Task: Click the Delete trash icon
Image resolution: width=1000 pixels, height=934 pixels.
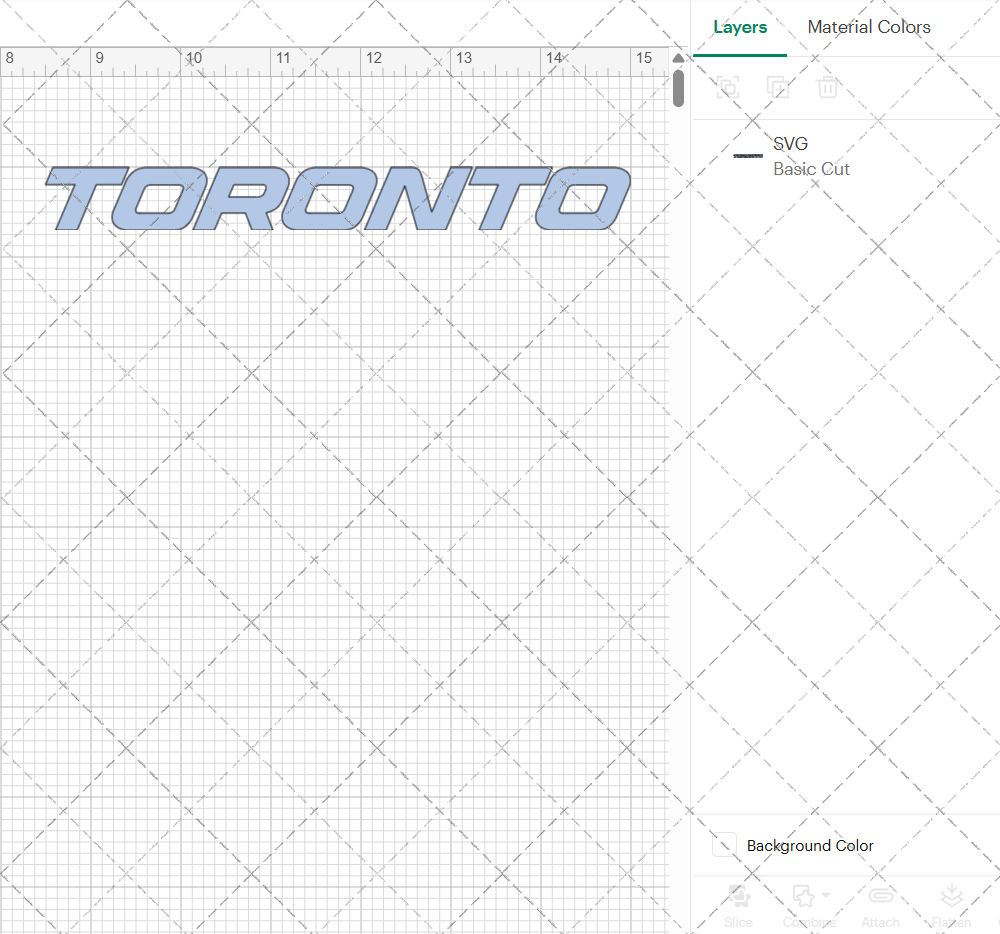Action: [827, 87]
